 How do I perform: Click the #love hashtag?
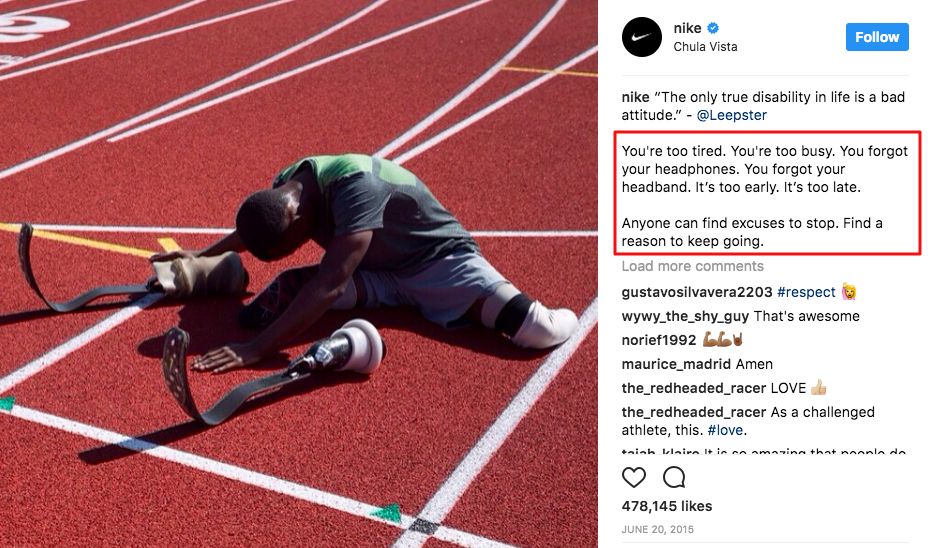click(x=725, y=430)
